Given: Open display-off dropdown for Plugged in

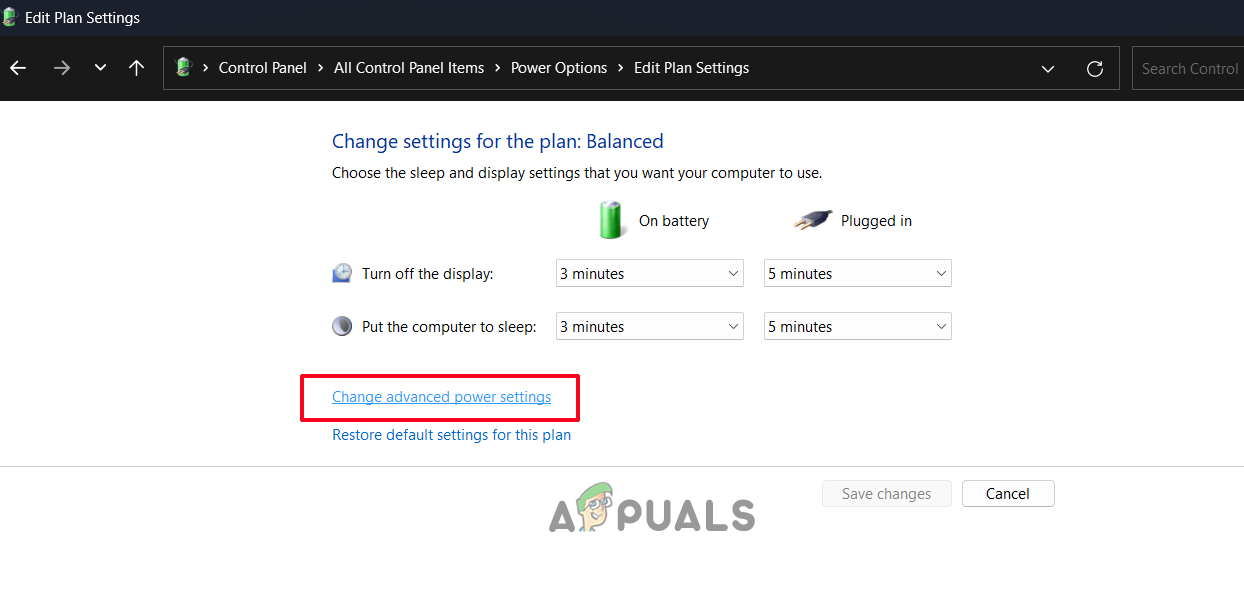Looking at the screenshot, I should click(857, 274).
